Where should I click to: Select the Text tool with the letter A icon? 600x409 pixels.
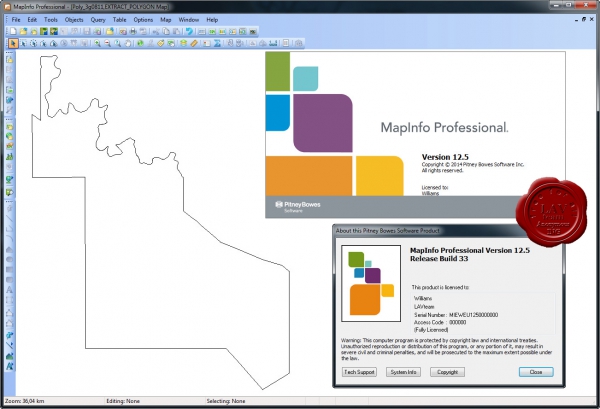pos(10,290)
